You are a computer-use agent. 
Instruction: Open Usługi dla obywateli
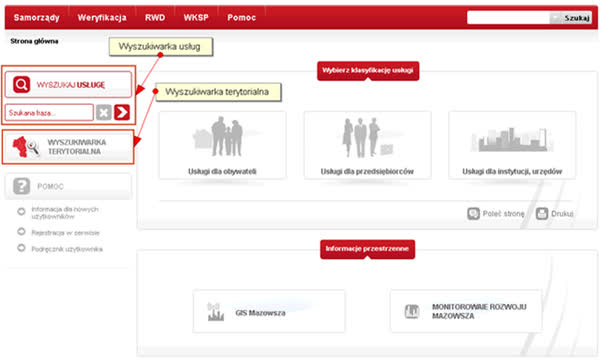(222, 171)
